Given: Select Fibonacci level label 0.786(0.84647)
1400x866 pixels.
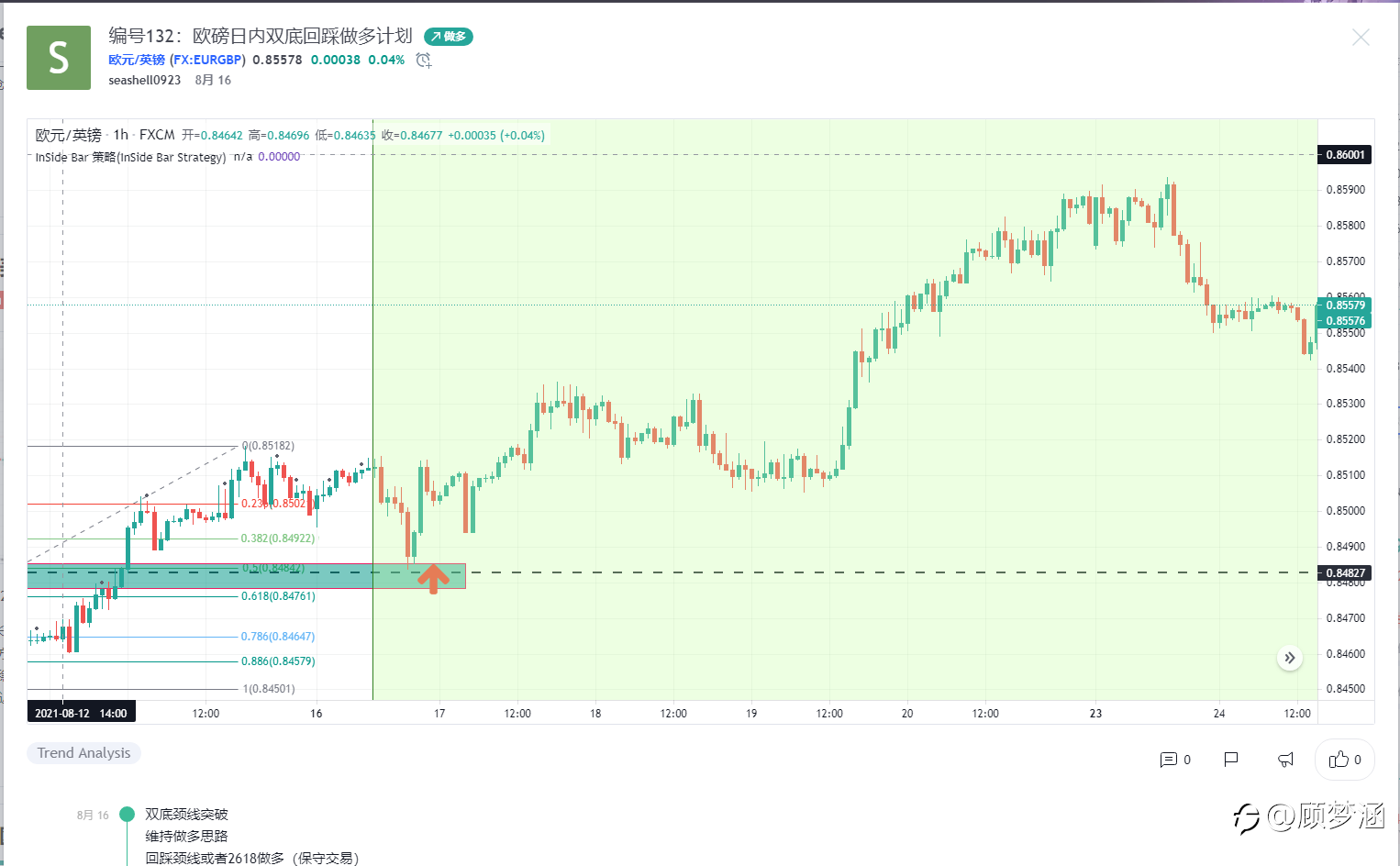Looking at the screenshot, I should (278, 637).
